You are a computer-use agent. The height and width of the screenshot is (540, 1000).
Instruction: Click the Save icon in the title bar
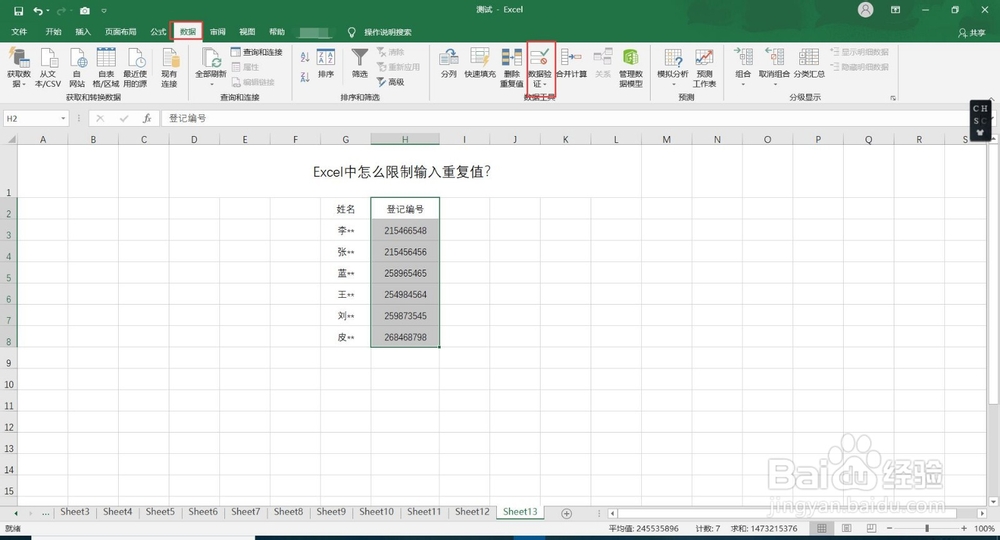(18, 11)
